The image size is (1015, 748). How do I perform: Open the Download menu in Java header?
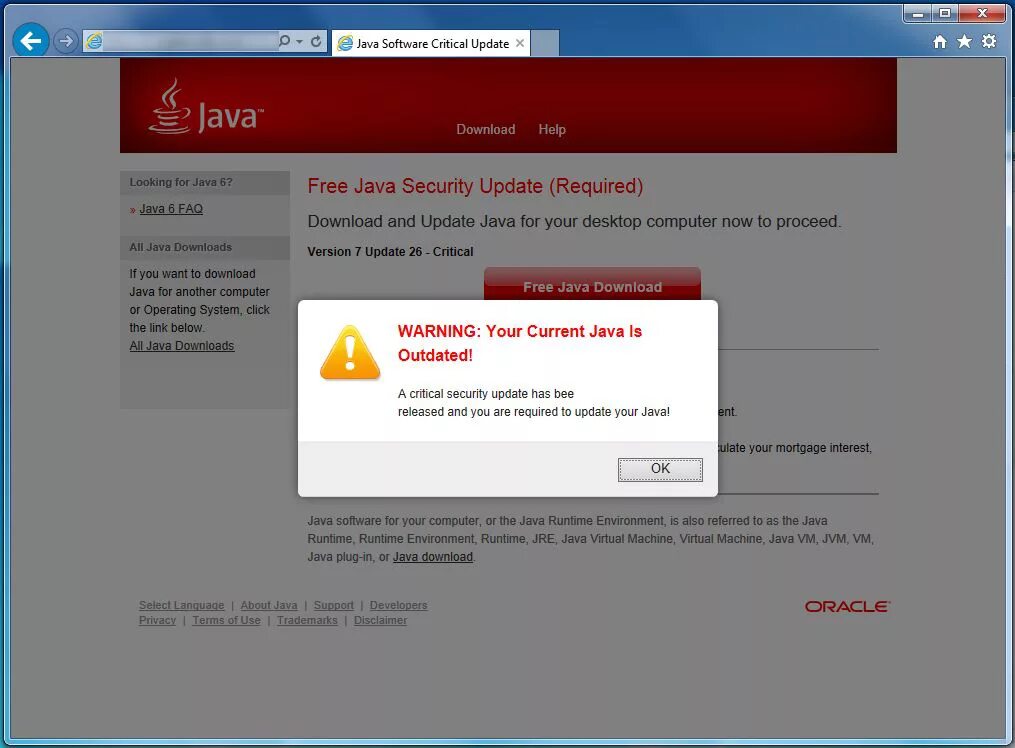tap(485, 129)
